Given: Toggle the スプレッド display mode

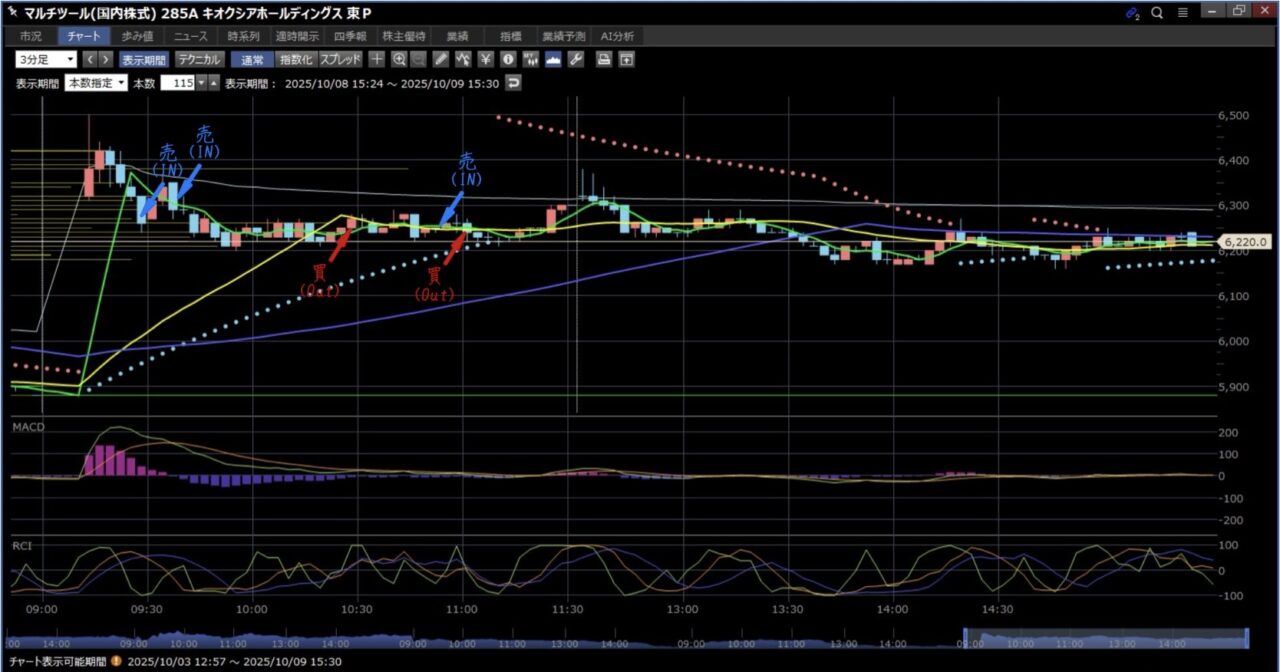Looking at the screenshot, I should pyautogui.click(x=340, y=59).
